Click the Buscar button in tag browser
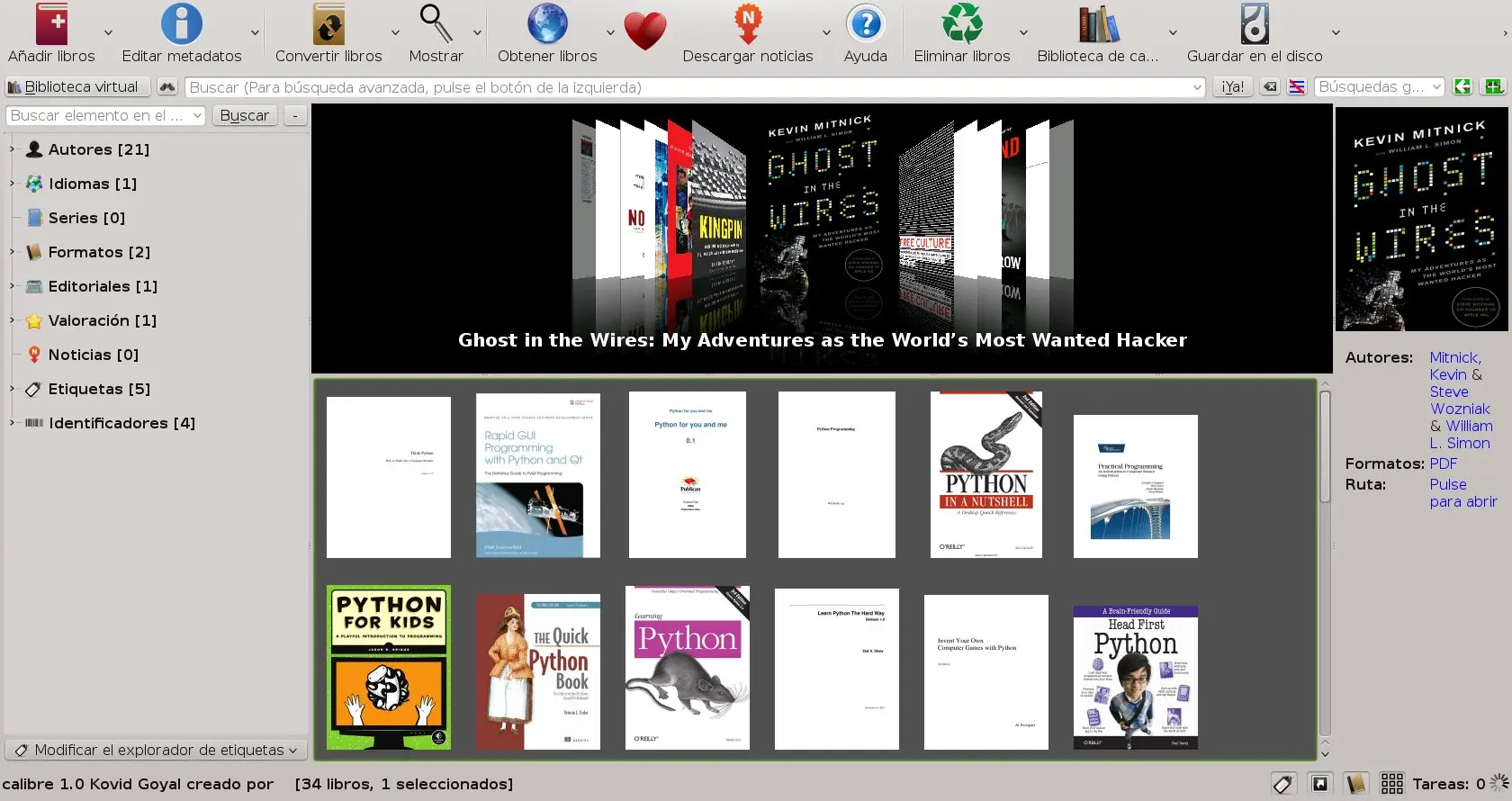Image resolution: width=1512 pixels, height=801 pixels. coord(245,115)
